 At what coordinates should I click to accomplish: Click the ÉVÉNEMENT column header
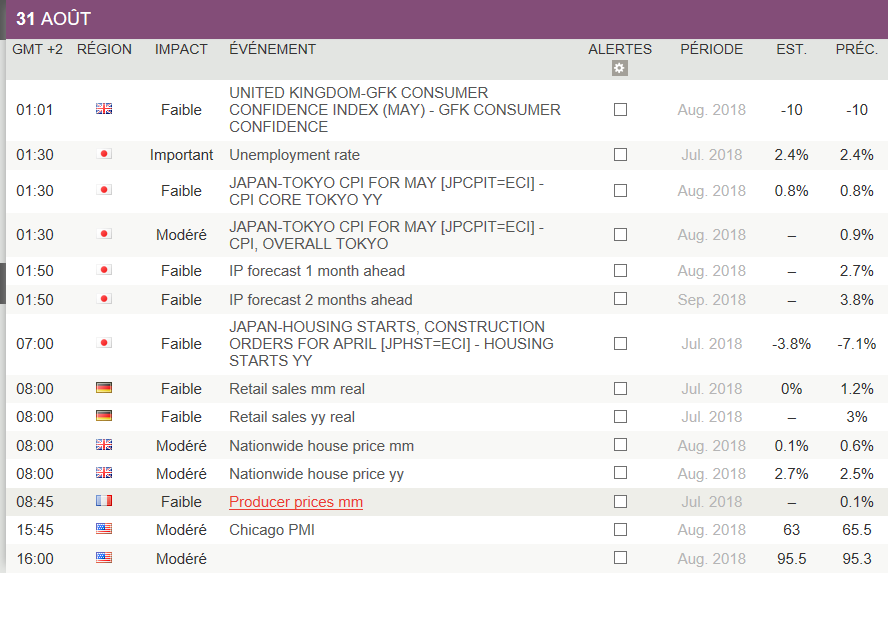coord(272,49)
